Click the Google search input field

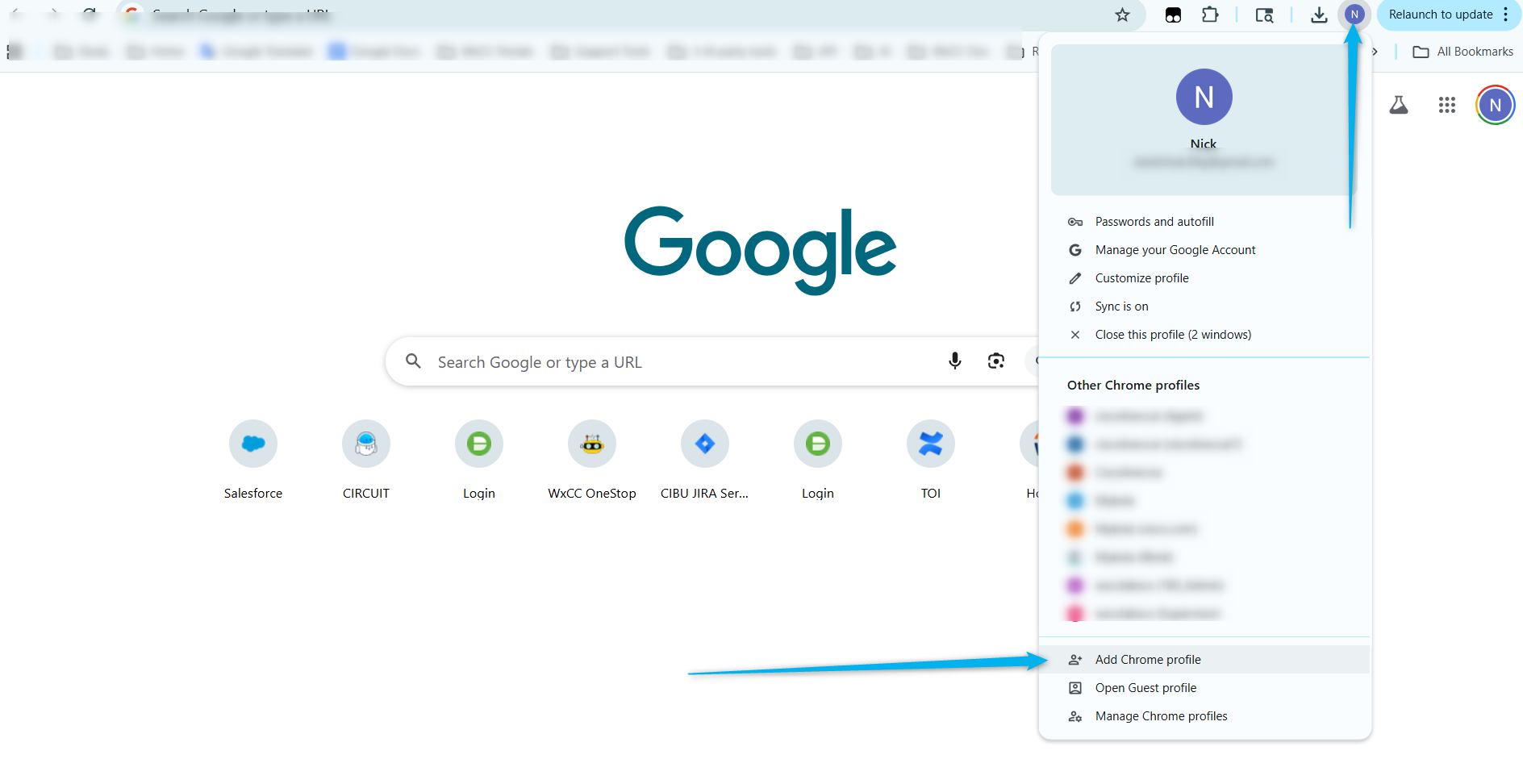tap(678, 362)
